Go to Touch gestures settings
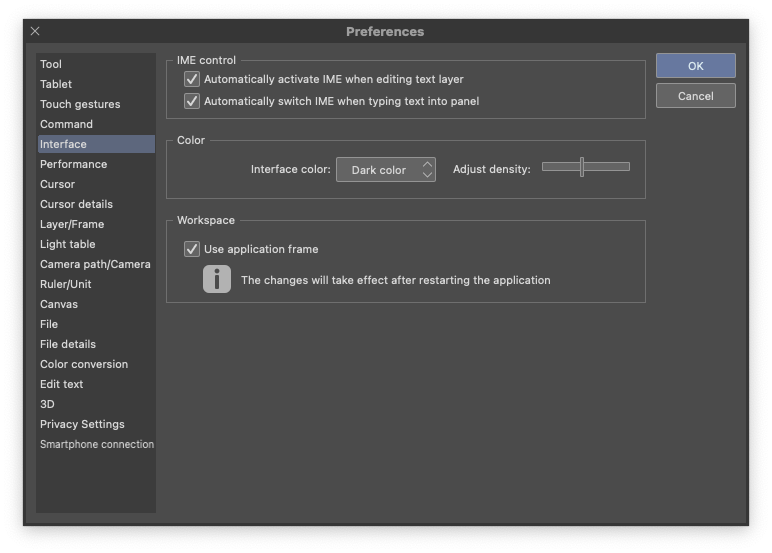This screenshot has height=553, width=772. pos(96,104)
